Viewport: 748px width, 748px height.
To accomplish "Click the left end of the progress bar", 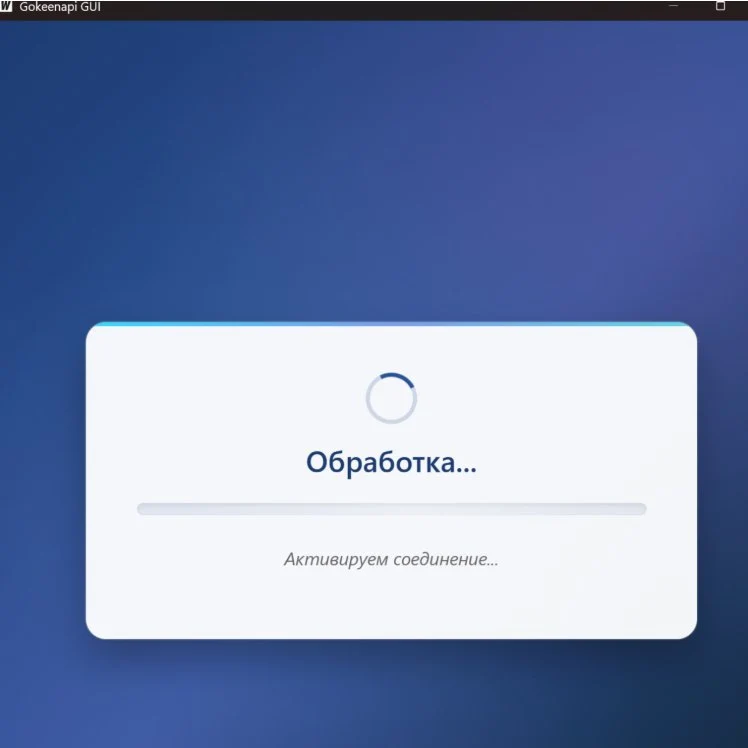I will 143,509.
